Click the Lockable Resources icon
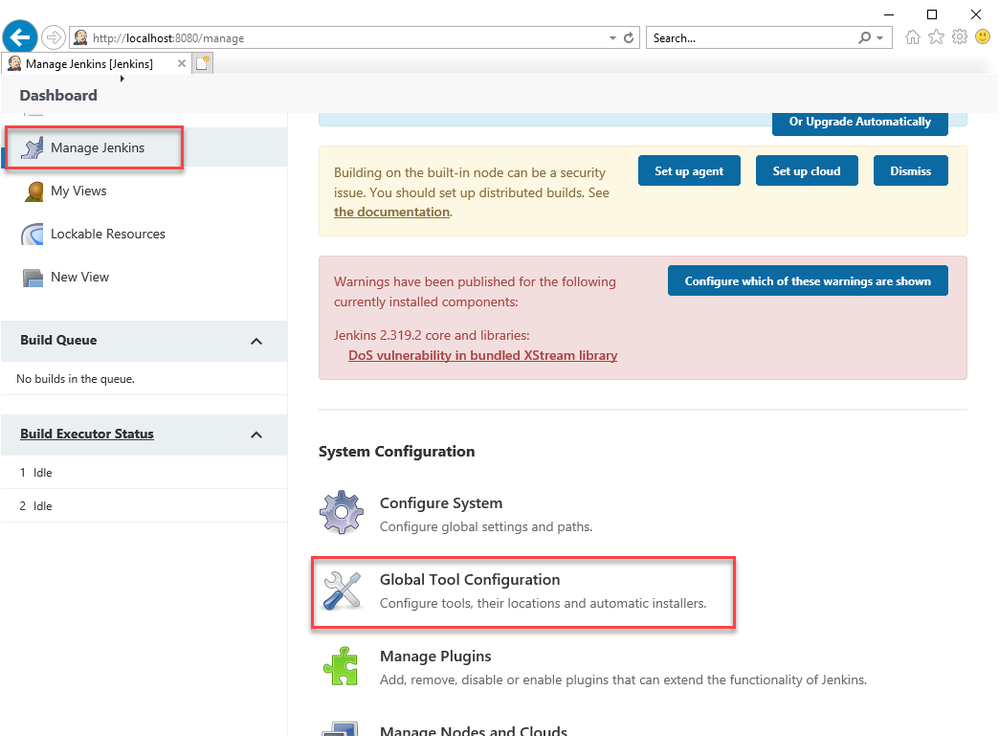 pos(32,234)
